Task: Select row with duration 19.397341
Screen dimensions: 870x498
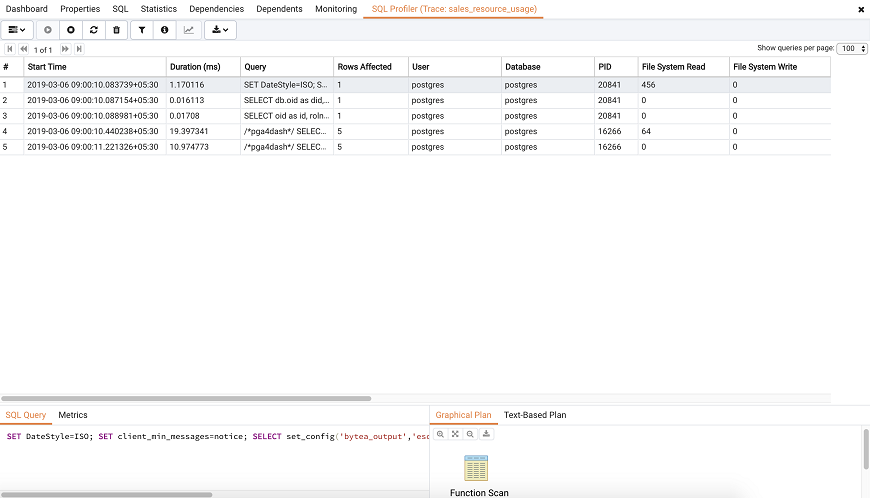Action: point(415,131)
